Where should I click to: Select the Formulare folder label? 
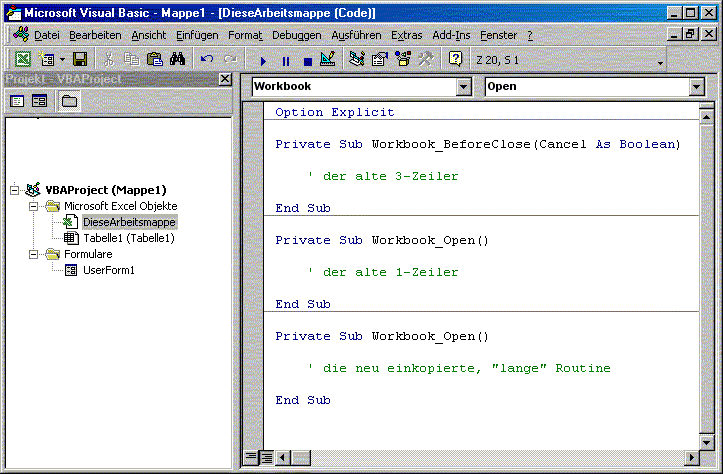88,254
